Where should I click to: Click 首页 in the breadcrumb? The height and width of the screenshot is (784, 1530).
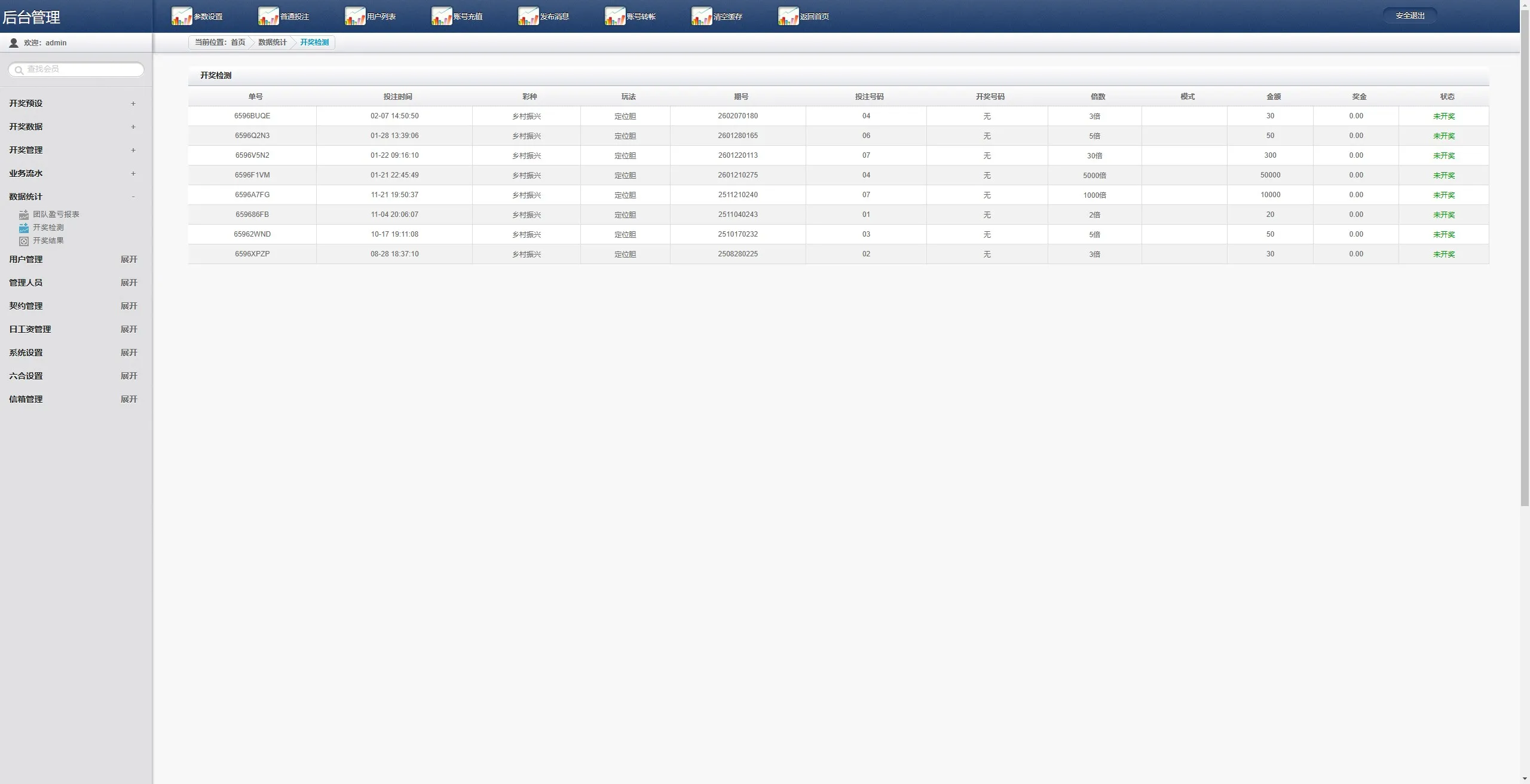(x=238, y=42)
